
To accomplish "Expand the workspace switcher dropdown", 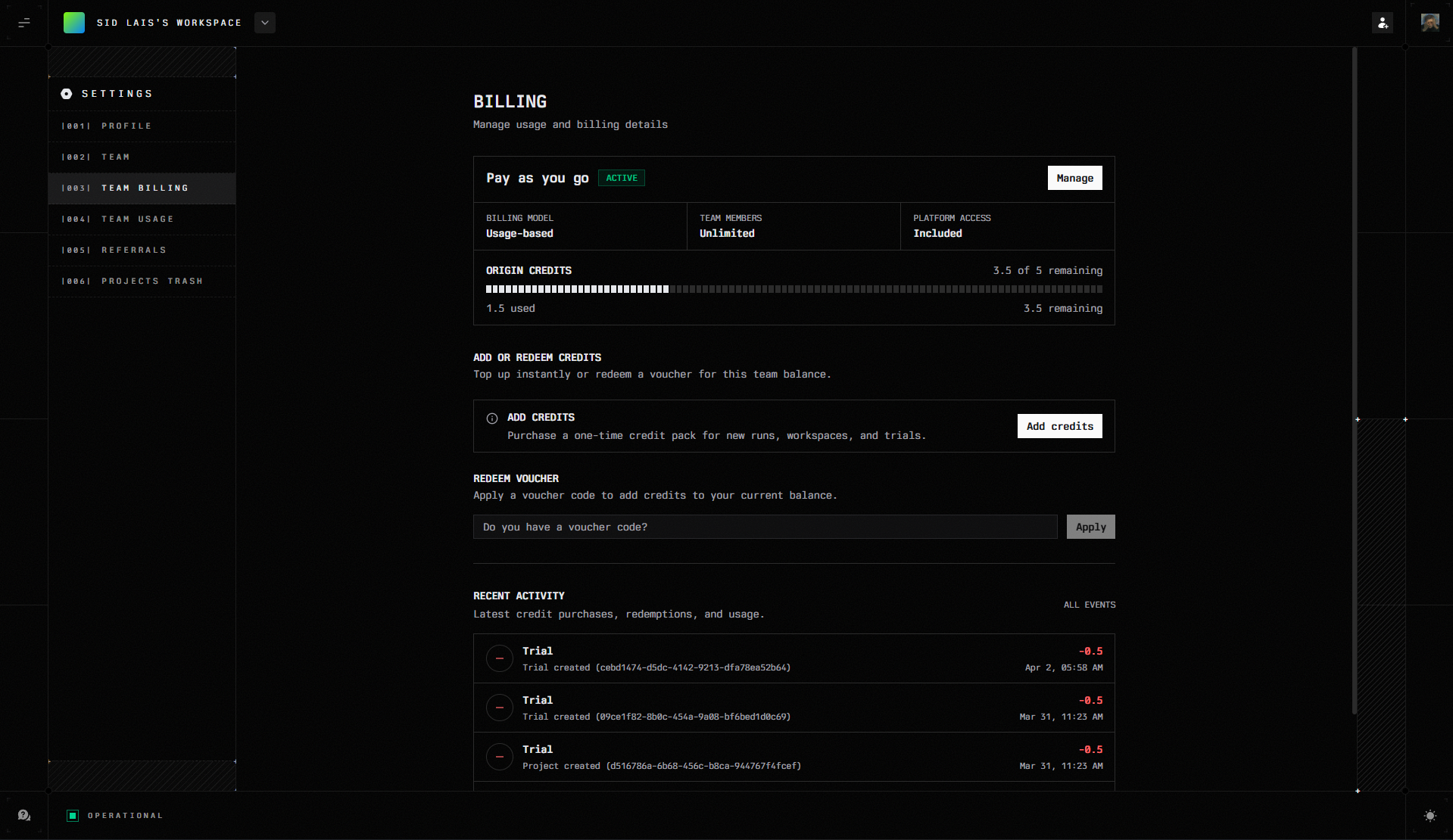I will (265, 23).
